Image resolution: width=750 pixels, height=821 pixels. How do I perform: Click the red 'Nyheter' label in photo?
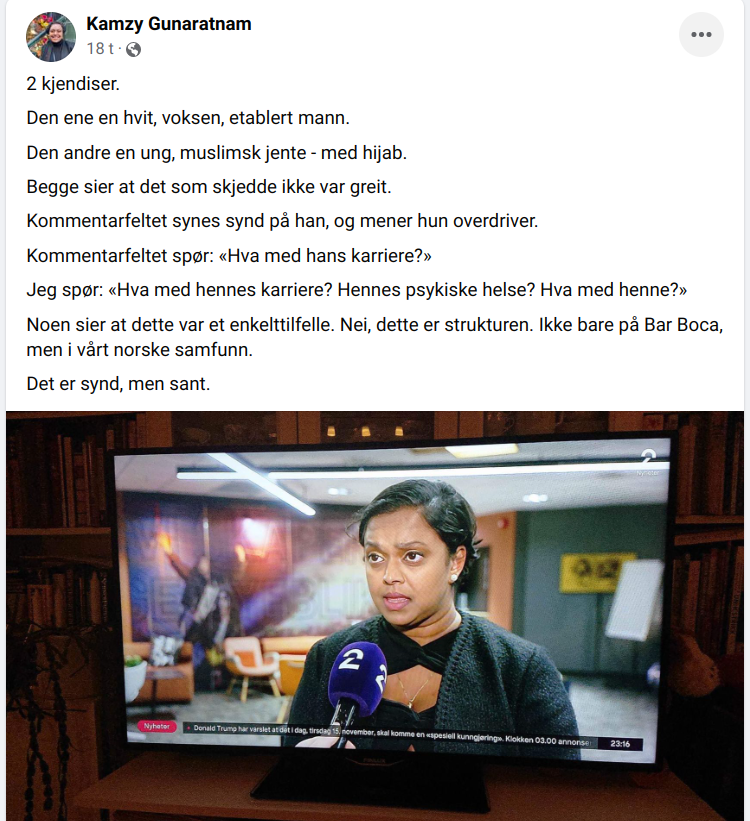(157, 726)
